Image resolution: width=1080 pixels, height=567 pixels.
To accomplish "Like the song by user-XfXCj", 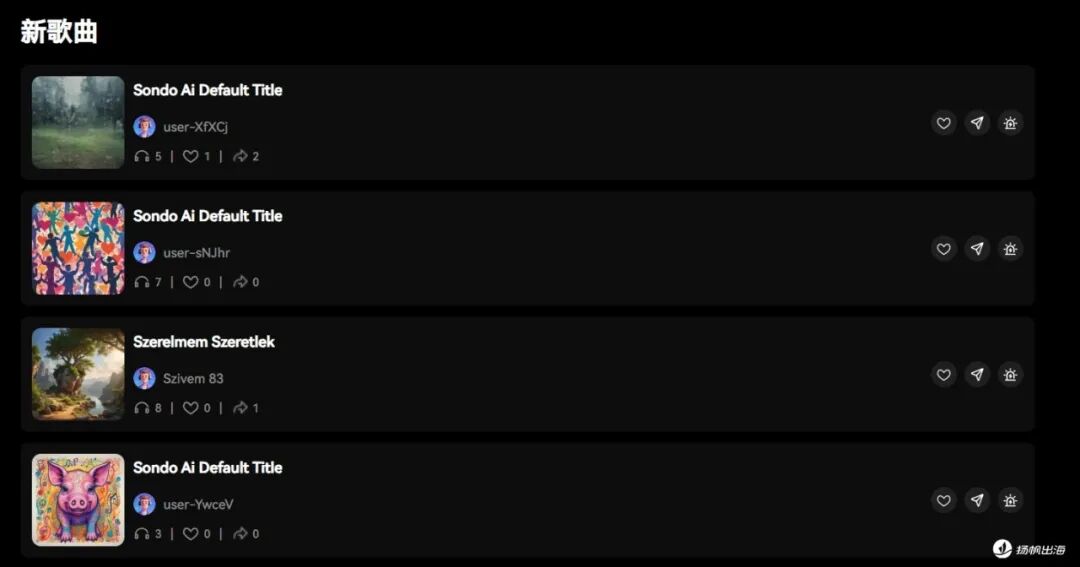I will click(944, 123).
